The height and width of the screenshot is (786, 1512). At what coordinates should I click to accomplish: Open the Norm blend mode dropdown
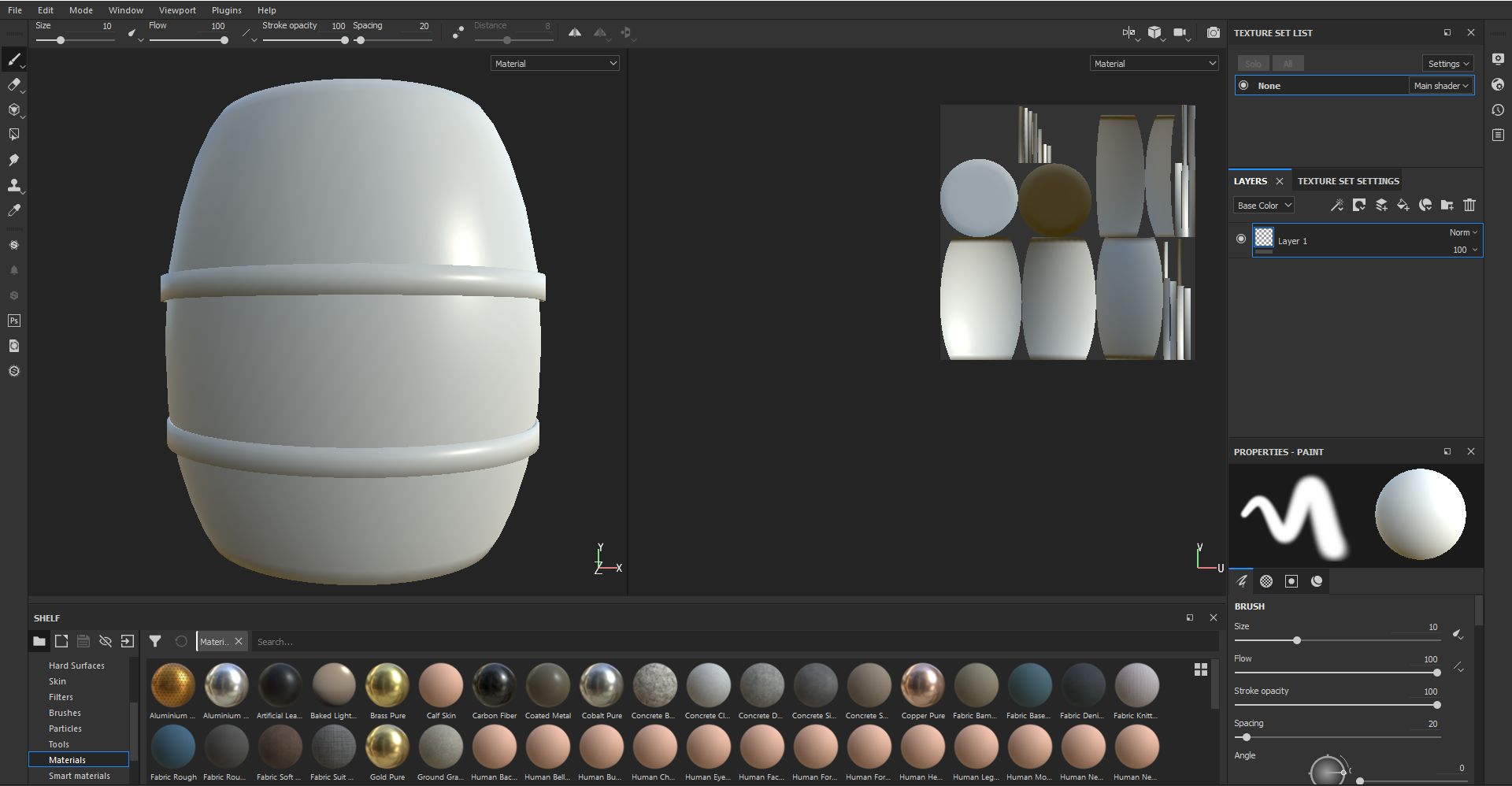point(1461,232)
